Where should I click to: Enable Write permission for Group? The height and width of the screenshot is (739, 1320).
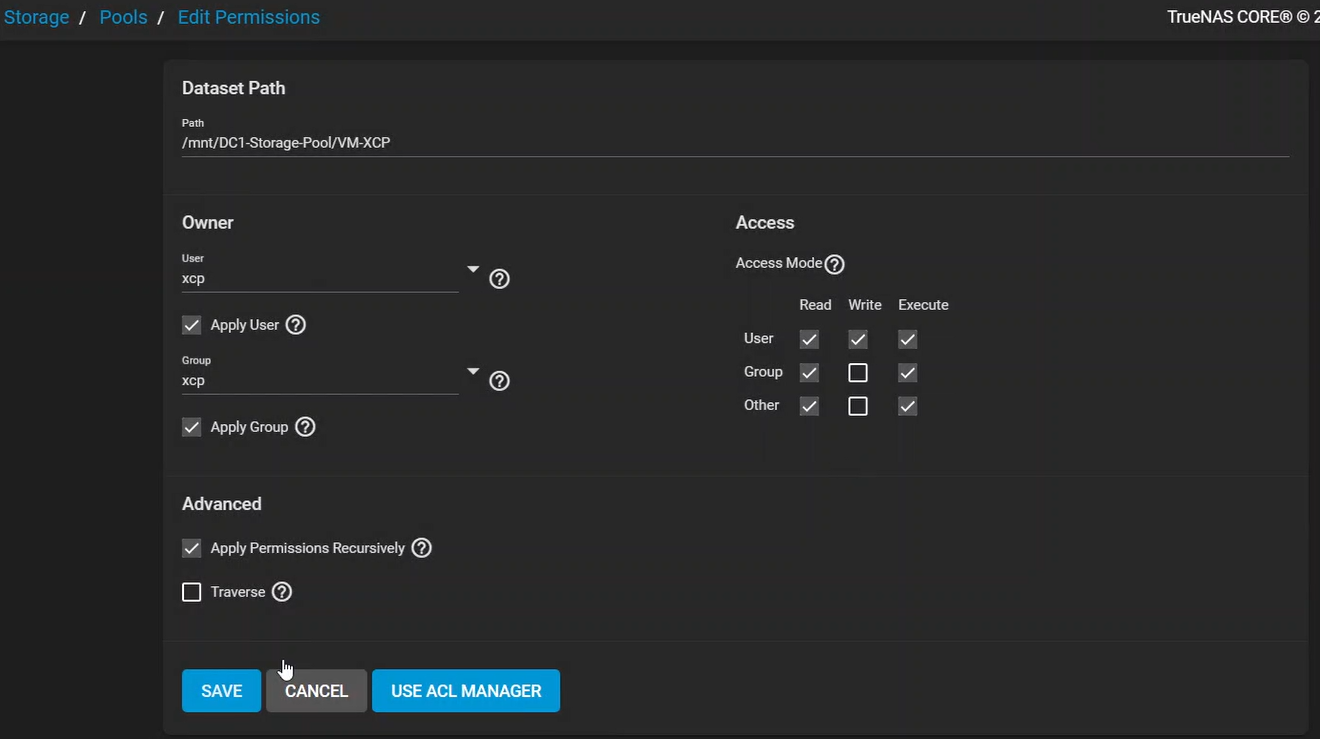858,373
